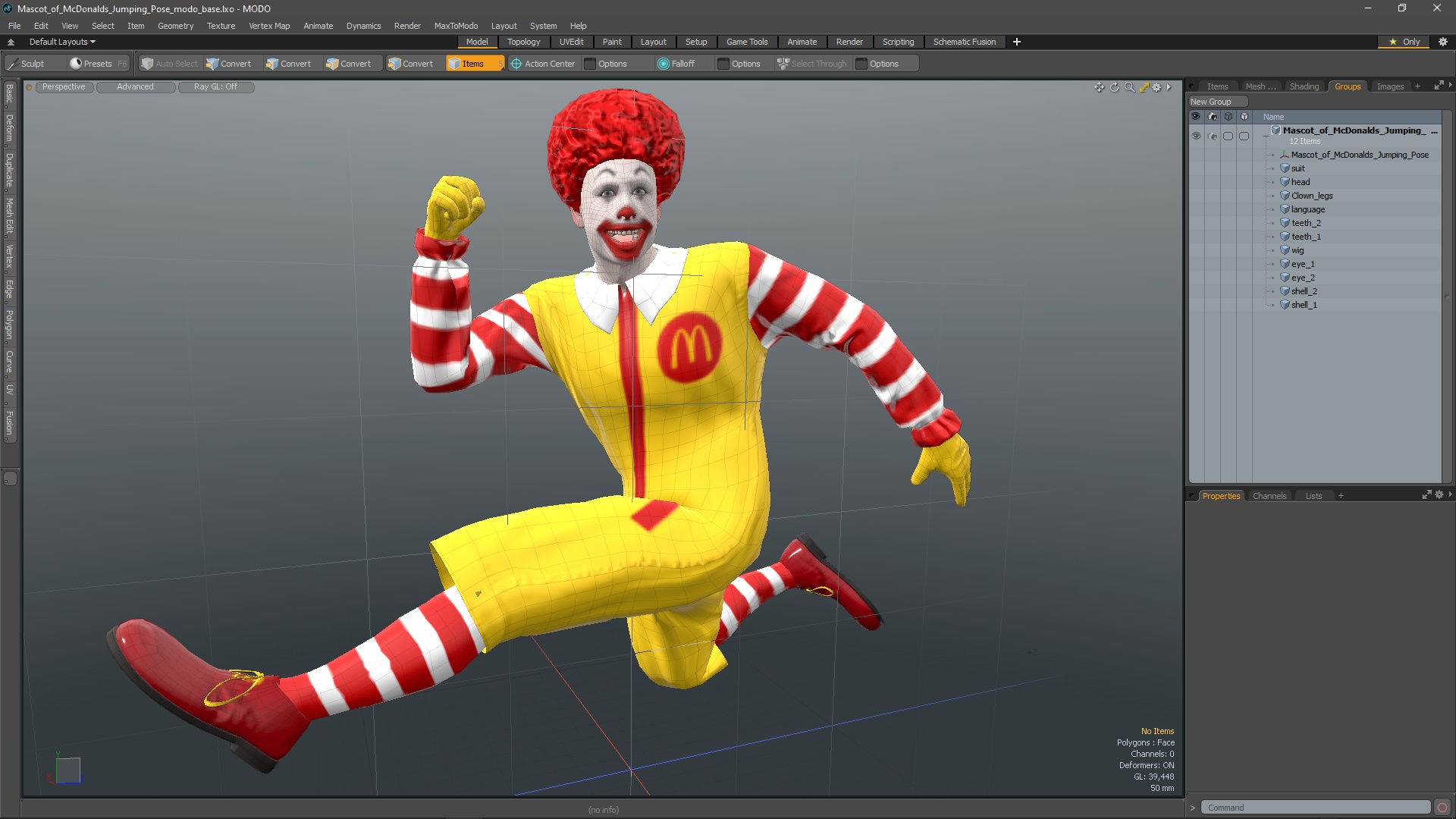Click the locator icon of Mascot_of_McDonalds_Jumping_Pose
Viewport: 1456px width, 819px height.
click(1285, 155)
